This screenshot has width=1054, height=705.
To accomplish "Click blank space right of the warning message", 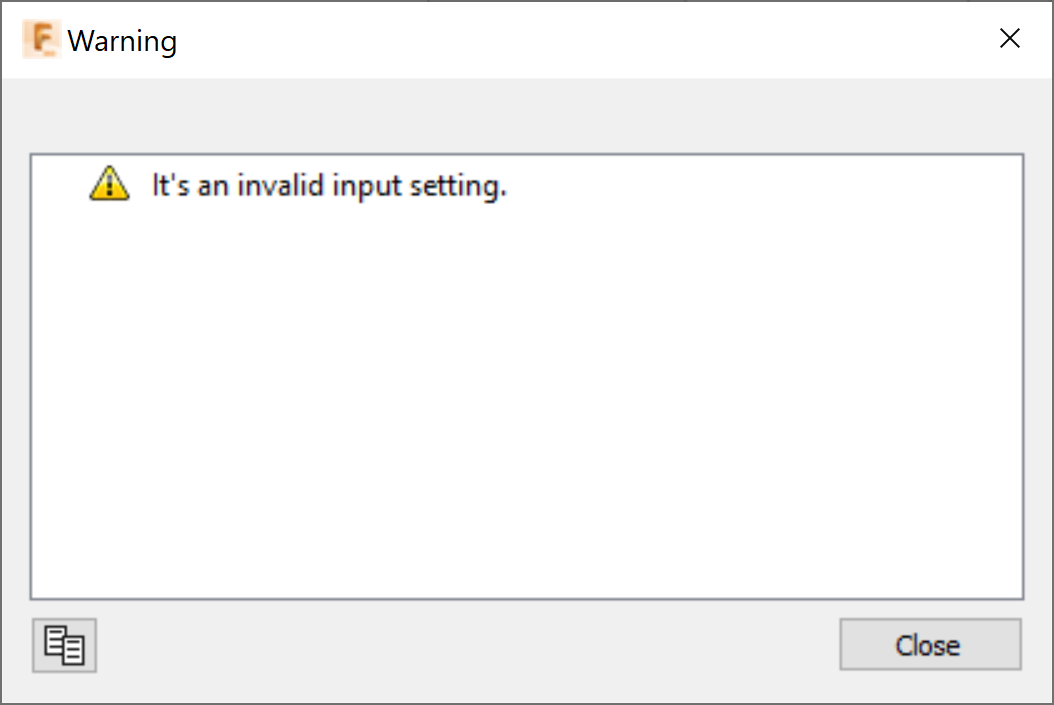I will [x=760, y=186].
